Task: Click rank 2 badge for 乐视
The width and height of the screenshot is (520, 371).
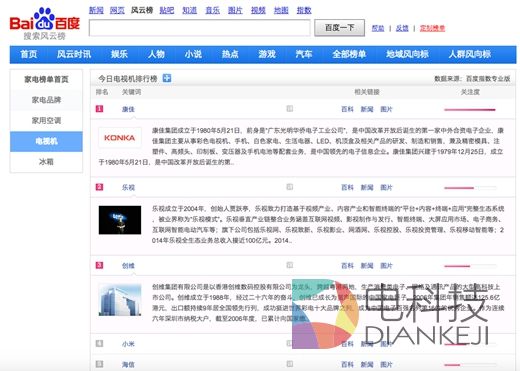Action: click(x=99, y=187)
